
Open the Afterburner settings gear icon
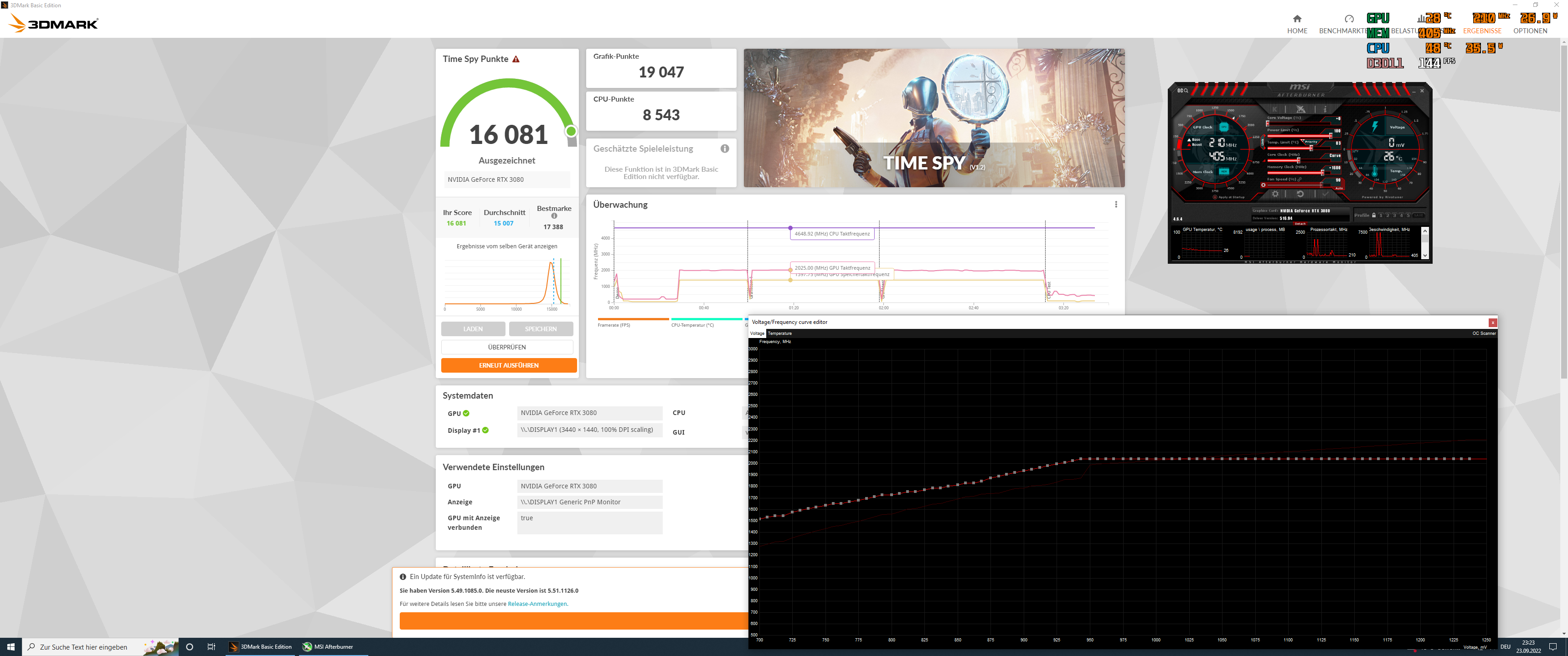coord(1275,194)
